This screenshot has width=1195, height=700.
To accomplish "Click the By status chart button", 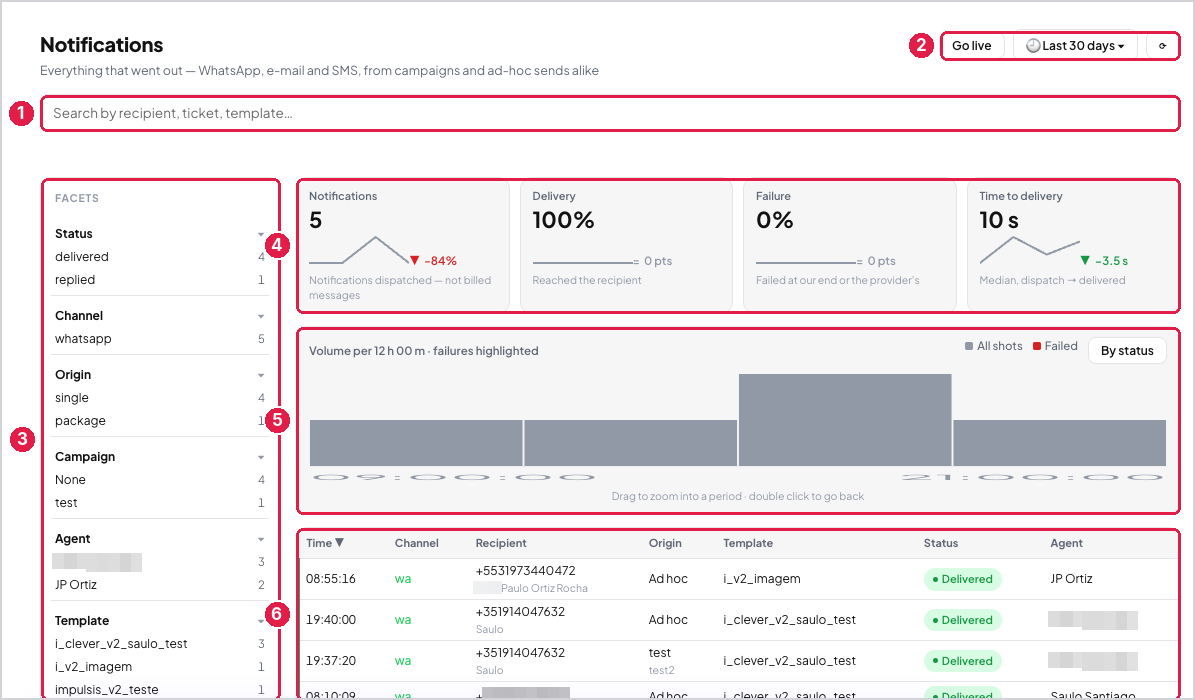I will click(x=1127, y=351).
